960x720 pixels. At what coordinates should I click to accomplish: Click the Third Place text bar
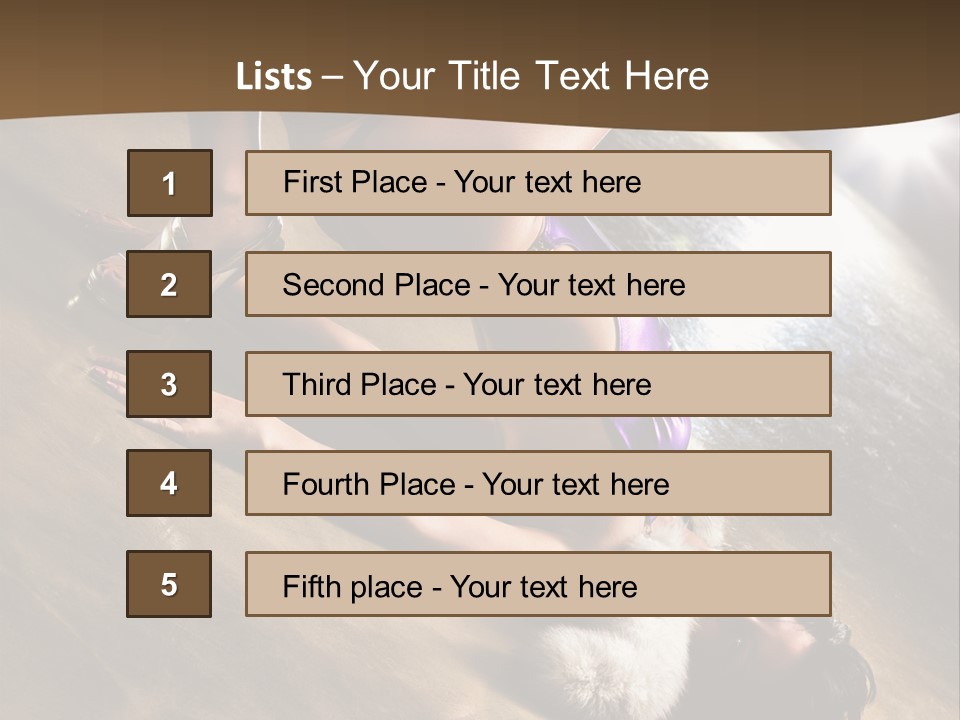click(x=538, y=384)
